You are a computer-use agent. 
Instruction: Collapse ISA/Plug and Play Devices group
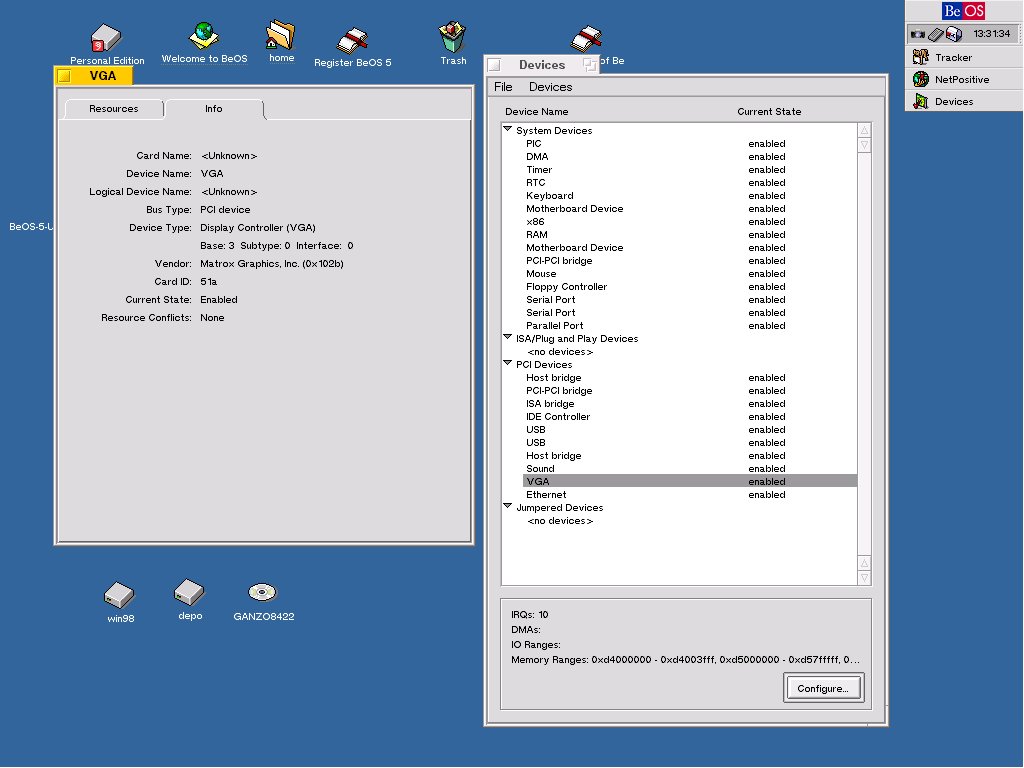click(508, 337)
